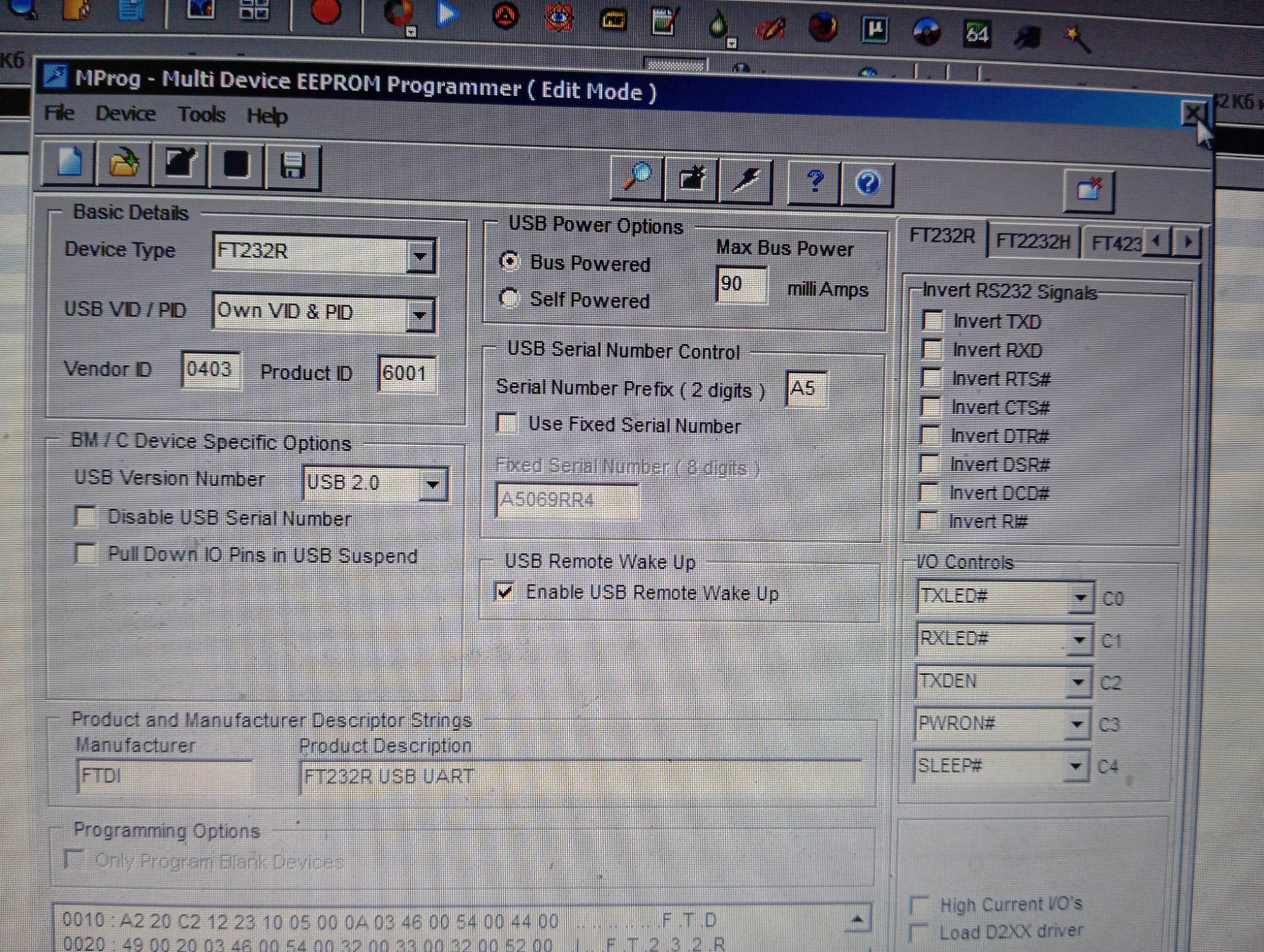Uncheck Enable USB Remote Wake Up

coord(506,592)
